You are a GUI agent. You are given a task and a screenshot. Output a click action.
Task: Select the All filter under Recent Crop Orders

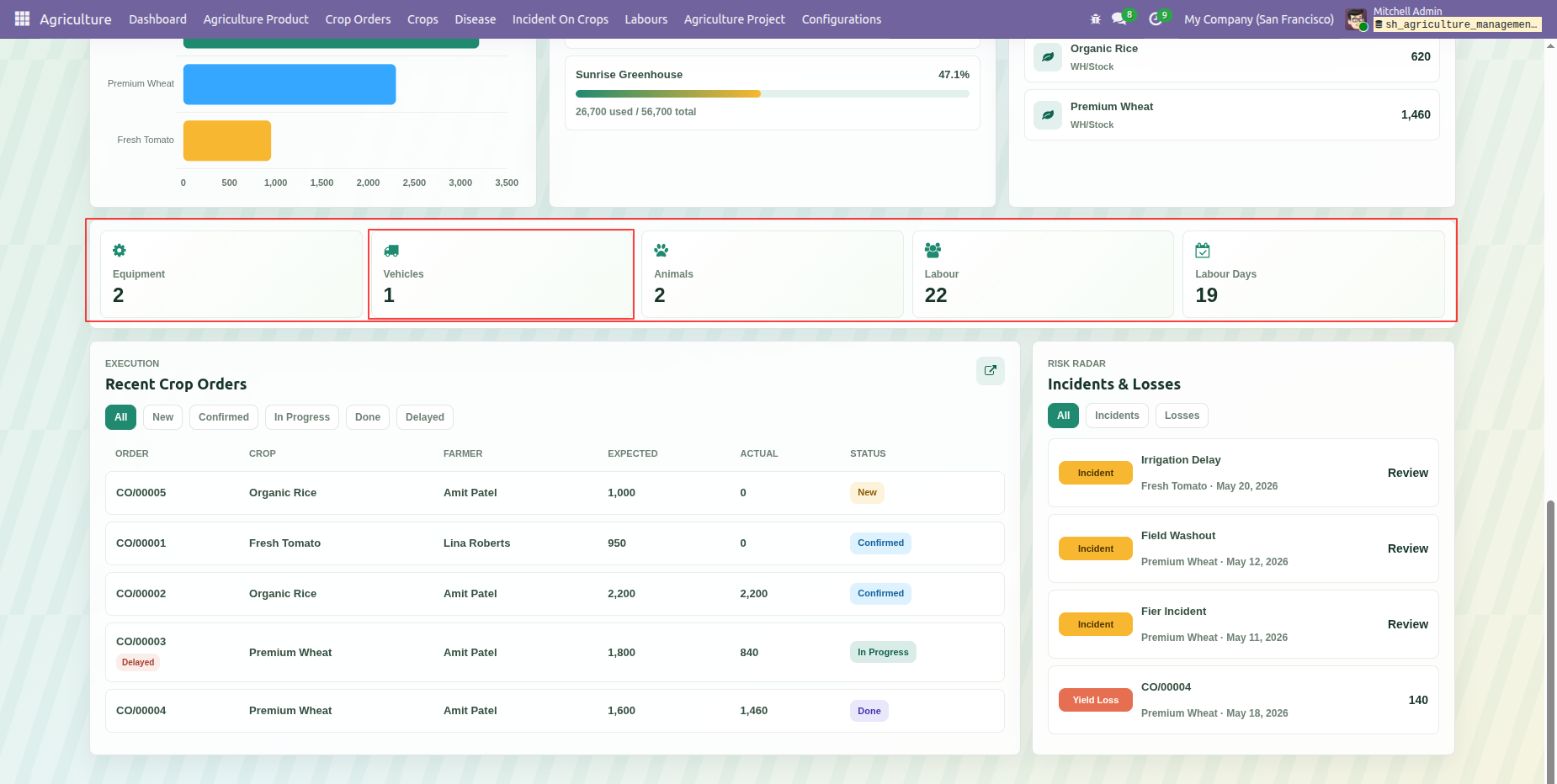[121, 417]
